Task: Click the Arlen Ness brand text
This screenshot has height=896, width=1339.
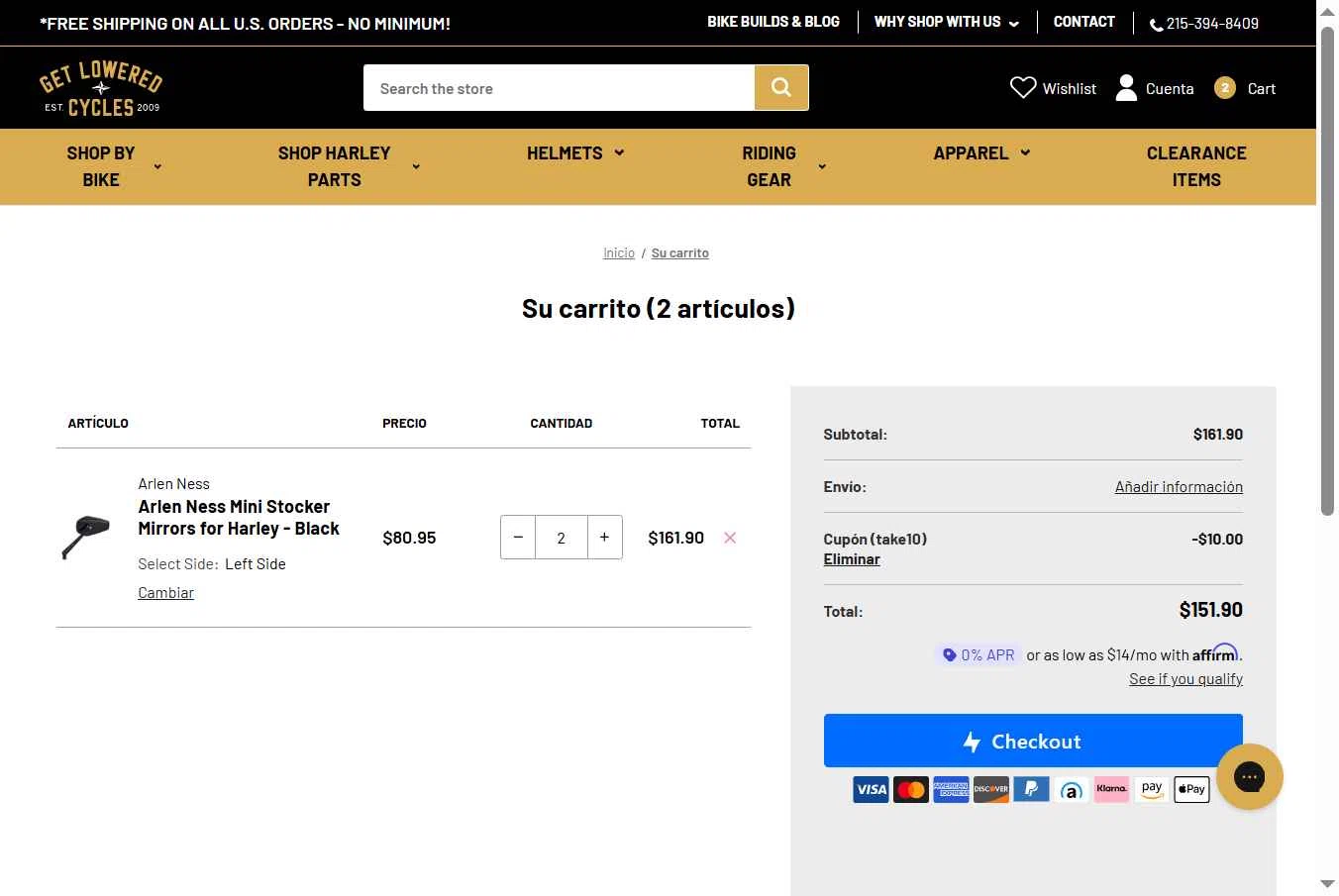Action: click(x=173, y=484)
